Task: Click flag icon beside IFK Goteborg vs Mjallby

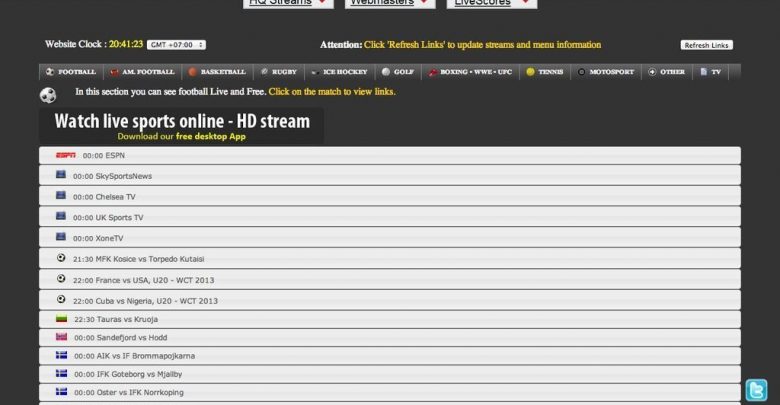Action: tap(61, 373)
